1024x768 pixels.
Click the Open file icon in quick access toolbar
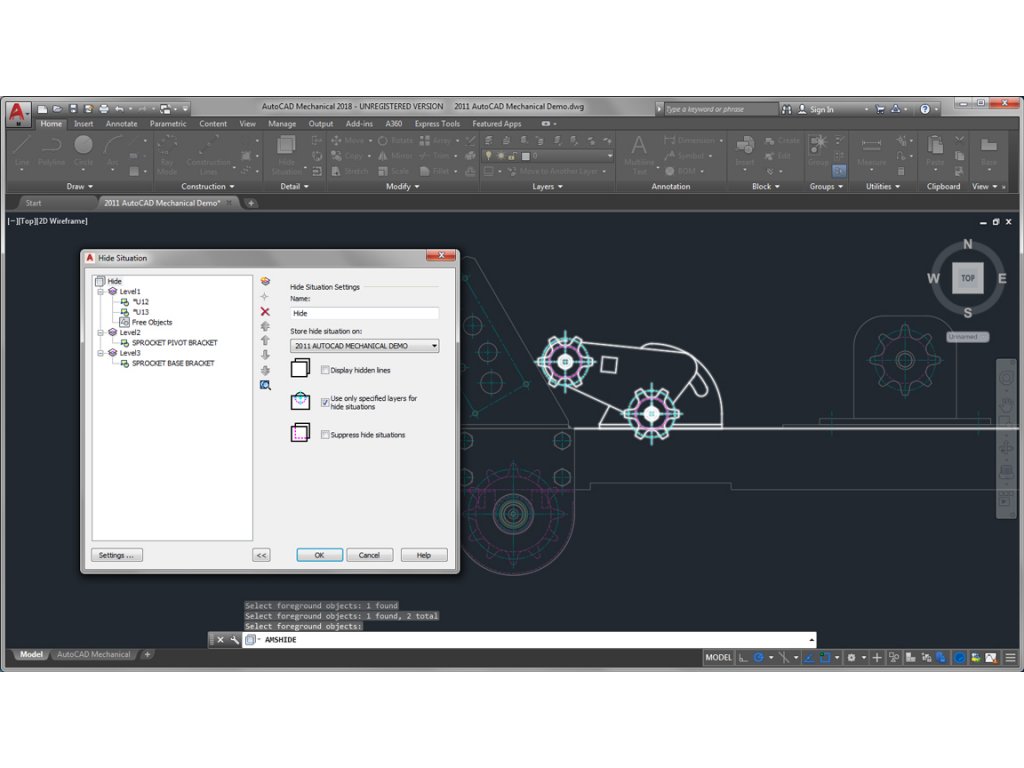point(57,109)
